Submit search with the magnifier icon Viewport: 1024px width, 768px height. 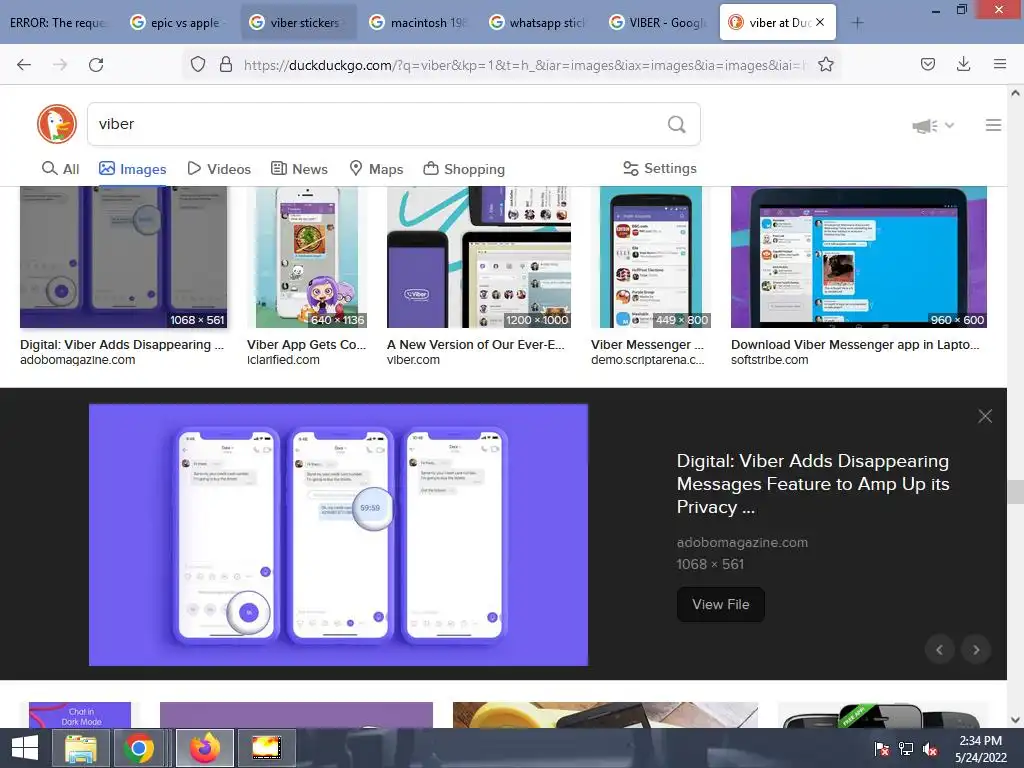(x=677, y=124)
